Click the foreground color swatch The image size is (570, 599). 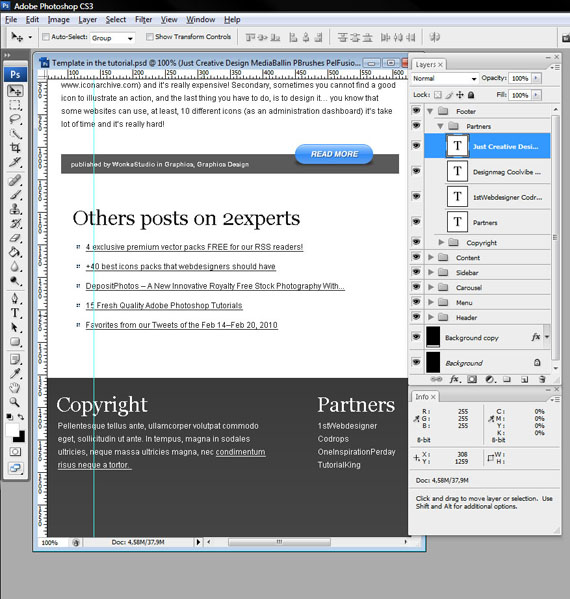[12, 430]
